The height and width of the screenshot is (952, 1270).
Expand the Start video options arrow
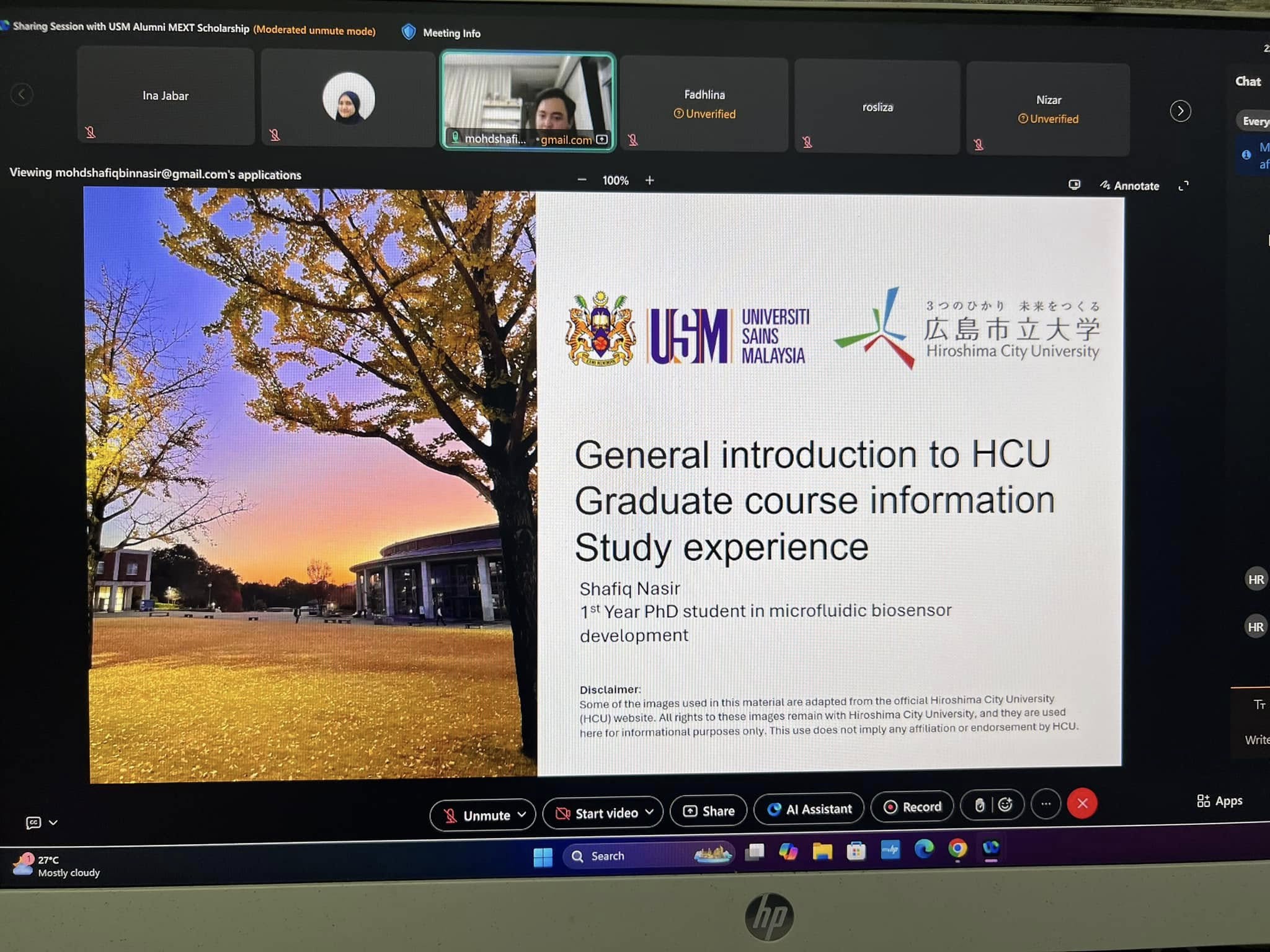click(649, 812)
